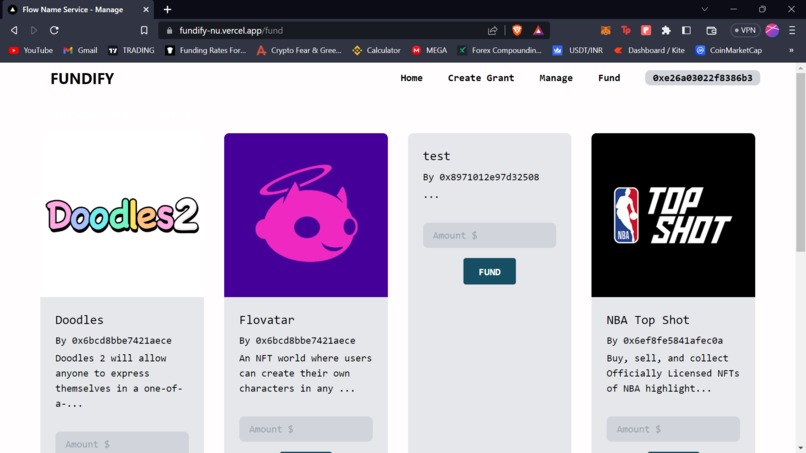806x453 pixels.
Task: Open the browser hamburger menu
Action: [792, 30]
